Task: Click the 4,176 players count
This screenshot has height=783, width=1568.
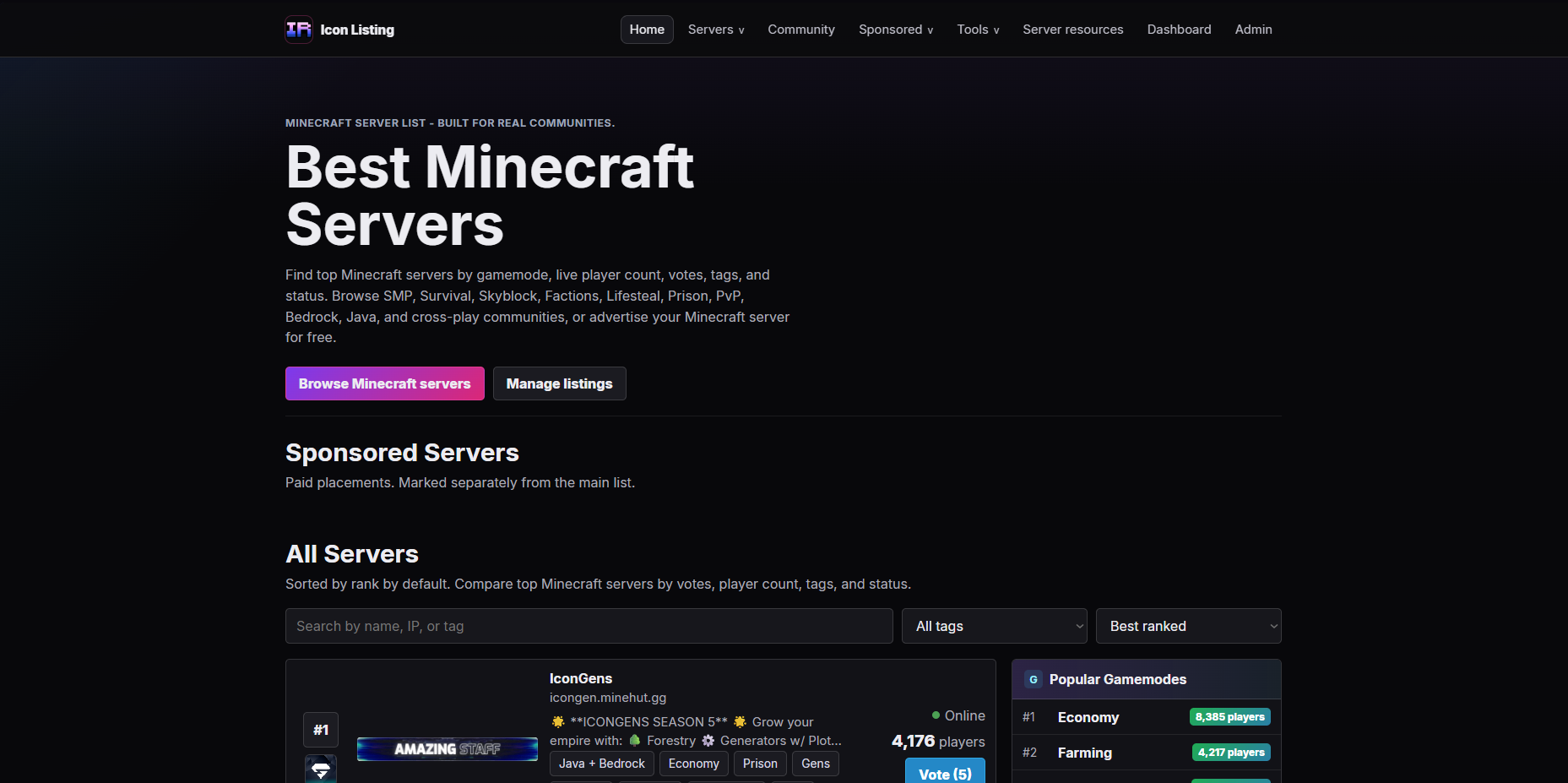Action: click(938, 741)
